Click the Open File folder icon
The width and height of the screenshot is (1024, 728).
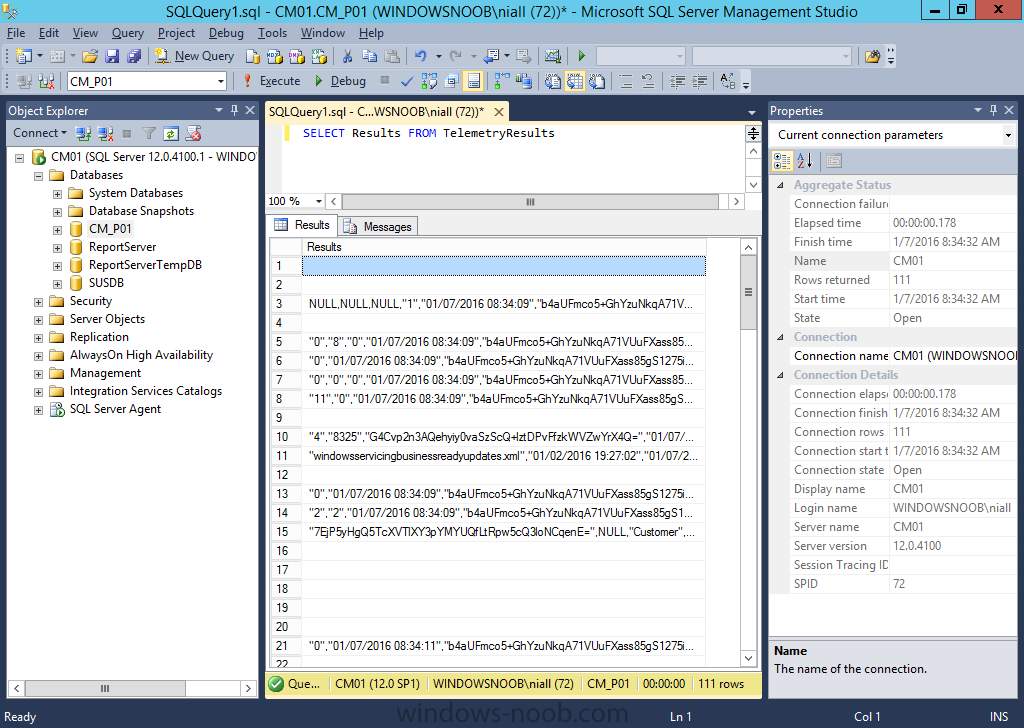point(90,56)
